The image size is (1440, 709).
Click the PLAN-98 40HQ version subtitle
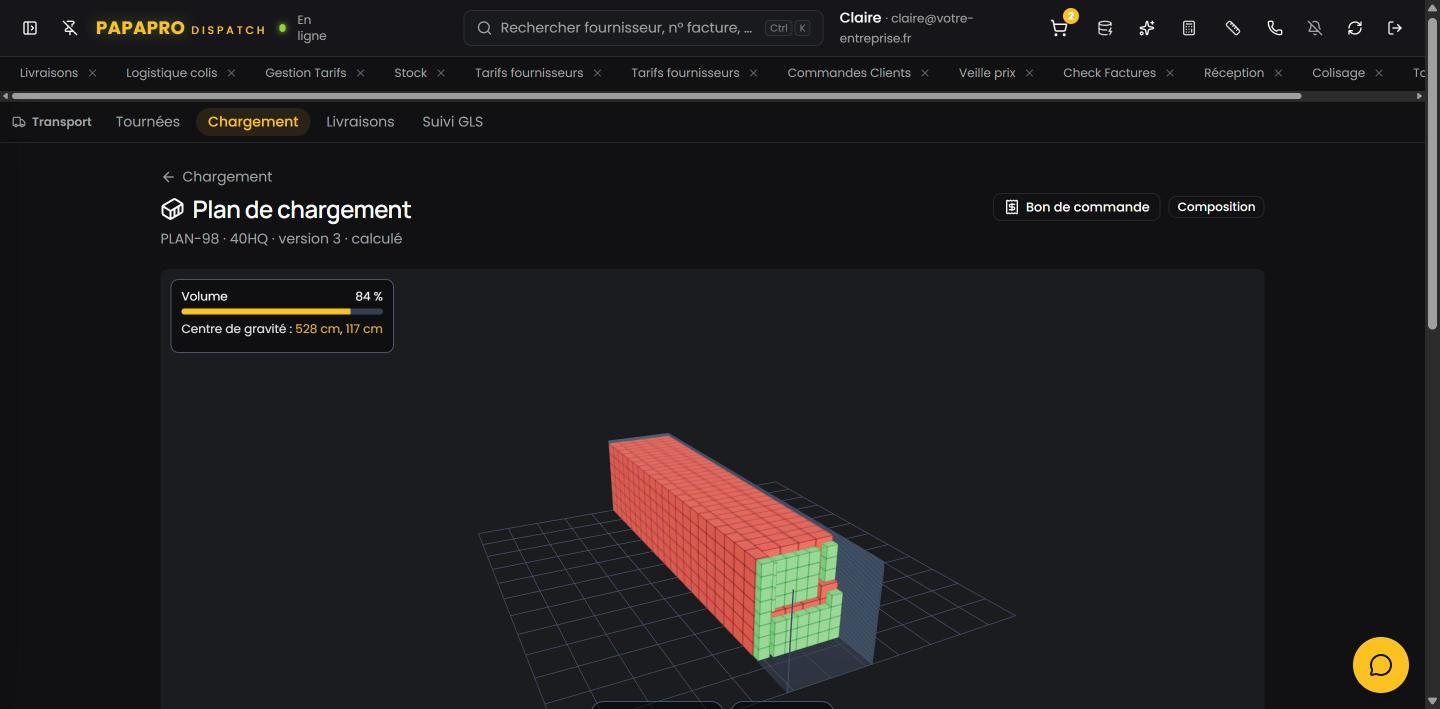(281, 239)
